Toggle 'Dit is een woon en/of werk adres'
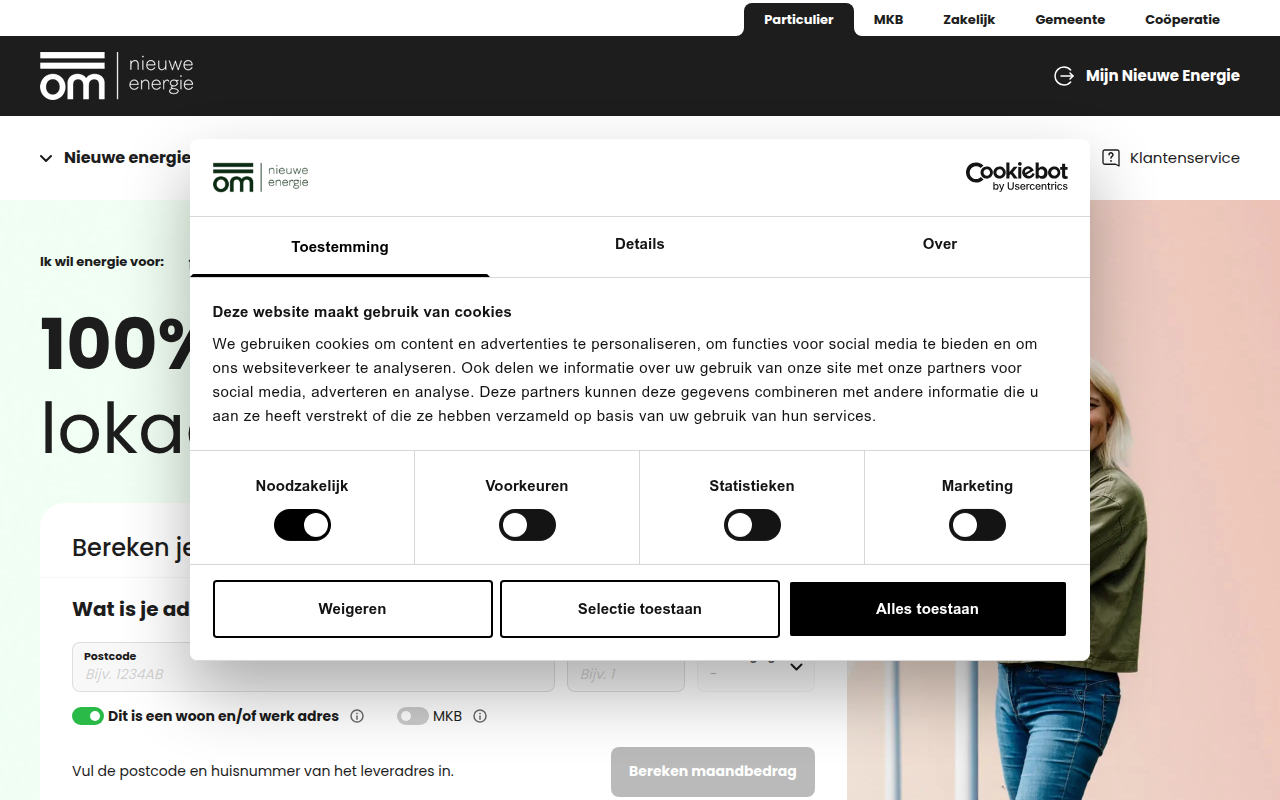 click(x=88, y=716)
